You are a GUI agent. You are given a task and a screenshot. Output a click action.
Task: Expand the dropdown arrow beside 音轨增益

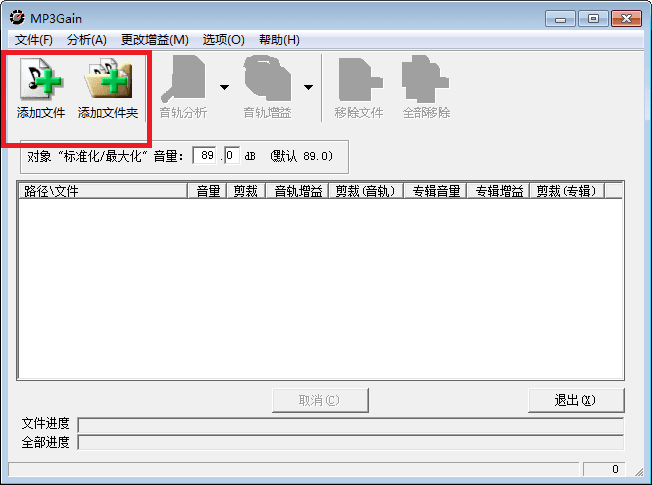click(308, 87)
